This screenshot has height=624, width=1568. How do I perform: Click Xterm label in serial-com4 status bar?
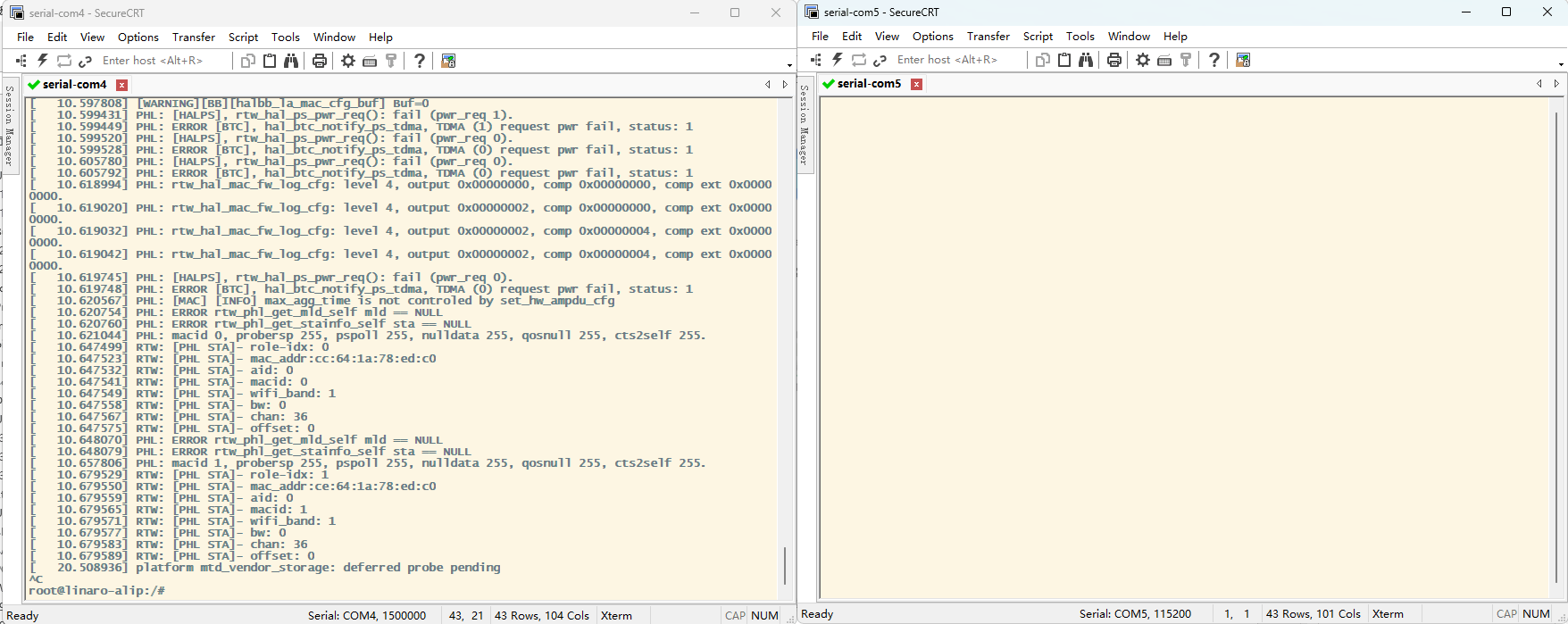[x=617, y=615]
